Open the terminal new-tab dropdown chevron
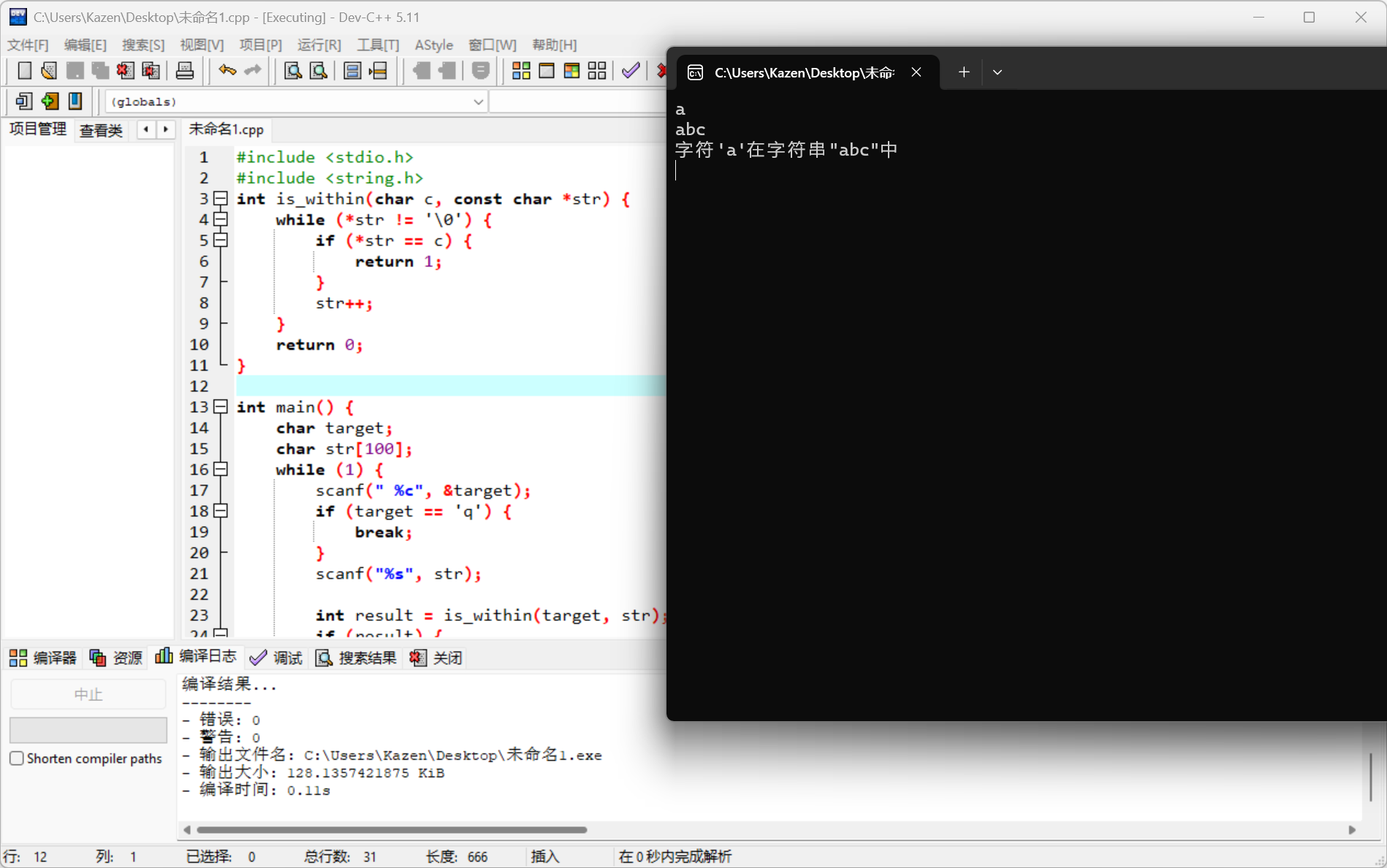The width and height of the screenshot is (1387, 868). pos(997,72)
